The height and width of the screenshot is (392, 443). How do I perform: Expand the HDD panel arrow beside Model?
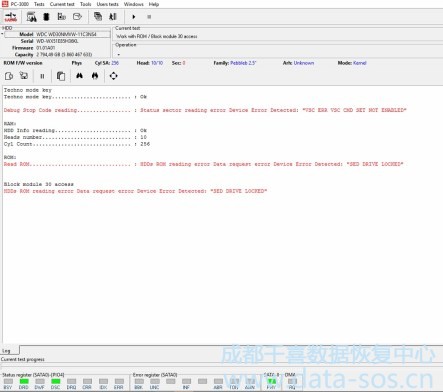coord(2,34)
